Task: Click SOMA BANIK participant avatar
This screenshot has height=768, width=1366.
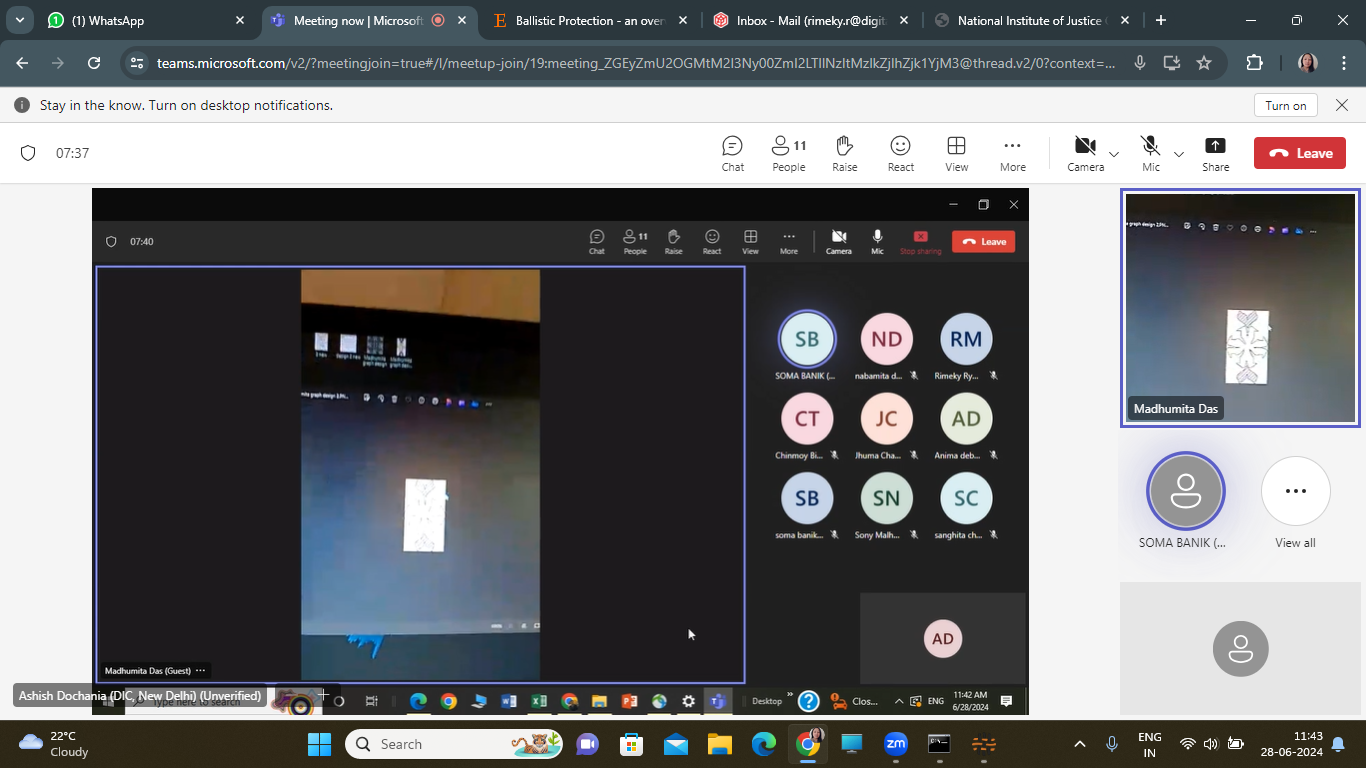Action: point(1185,491)
